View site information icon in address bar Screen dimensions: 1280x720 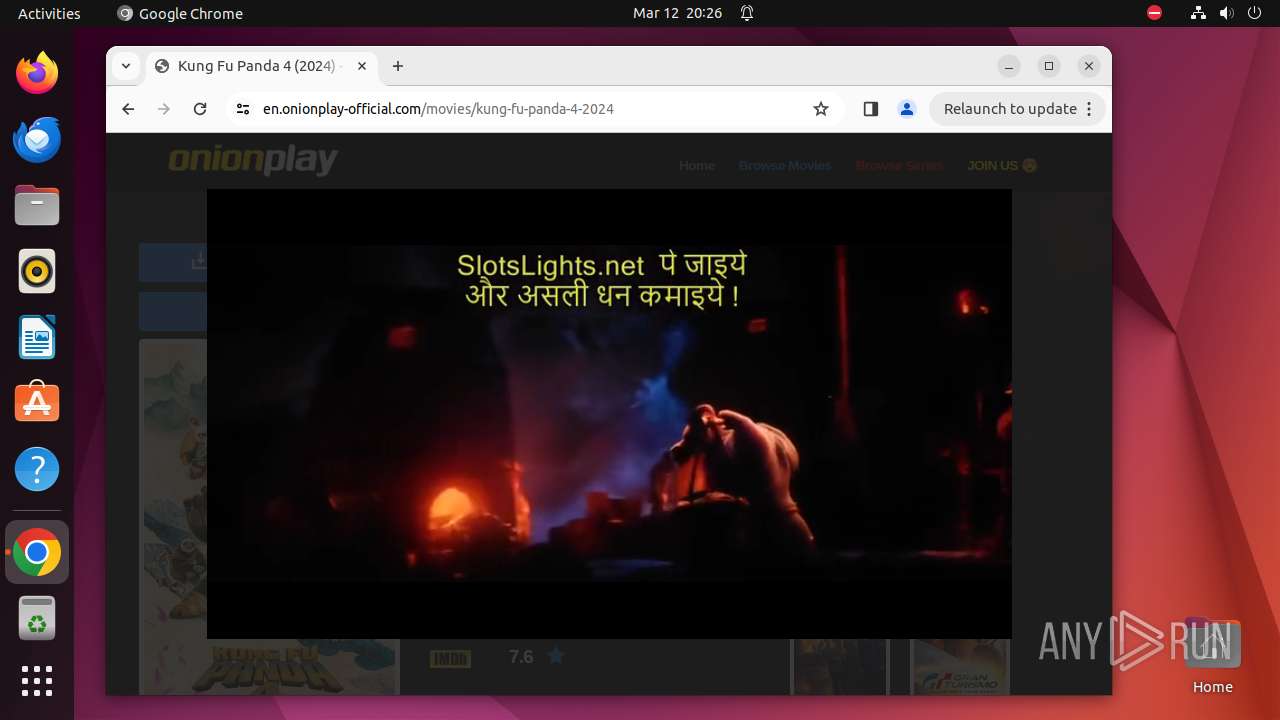click(x=243, y=109)
